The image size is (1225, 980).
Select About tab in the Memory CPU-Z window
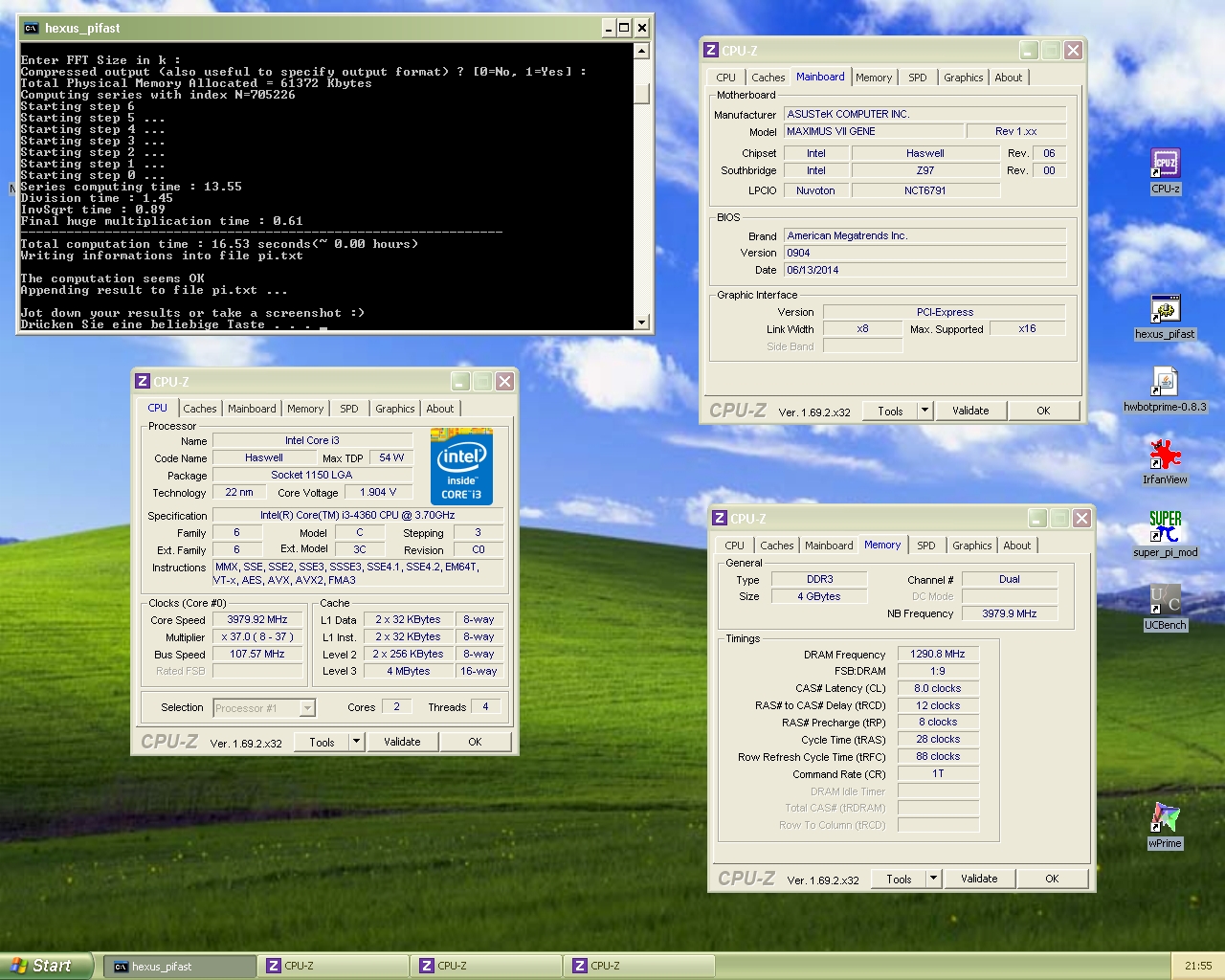pyautogui.click(x=1017, y=546)
